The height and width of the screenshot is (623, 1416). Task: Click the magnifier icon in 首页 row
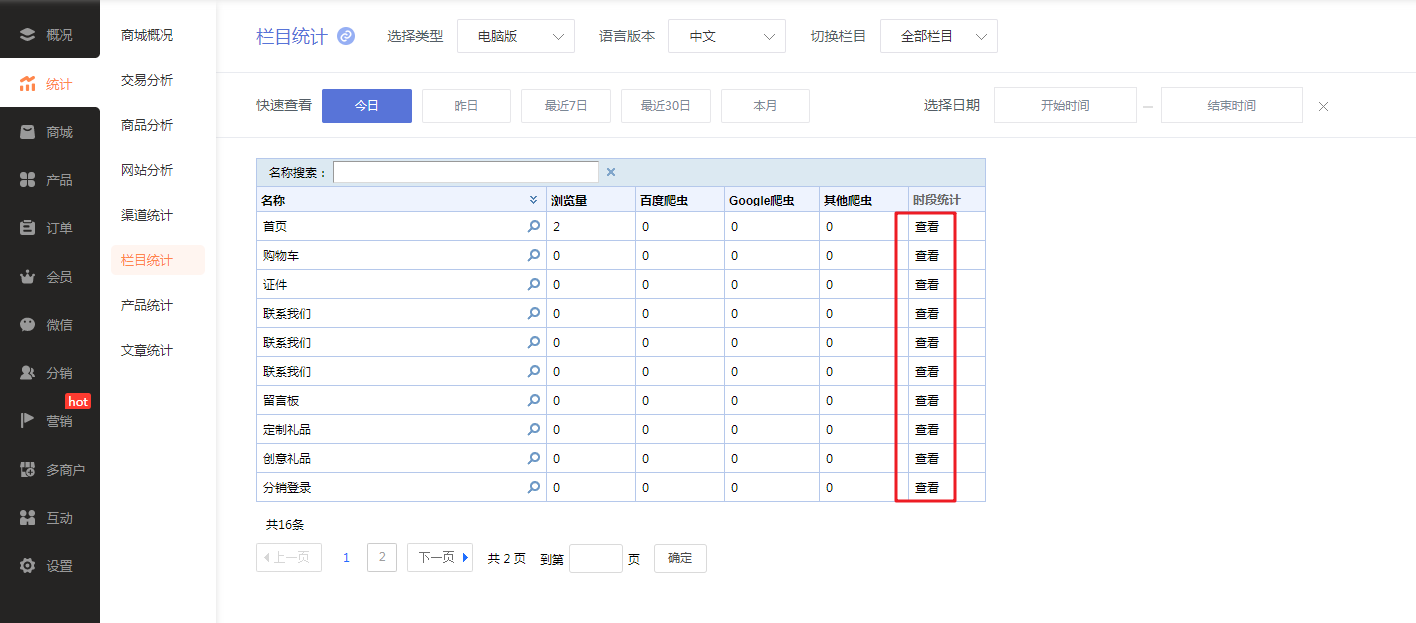pyautogui.click(x=534, y=227)
